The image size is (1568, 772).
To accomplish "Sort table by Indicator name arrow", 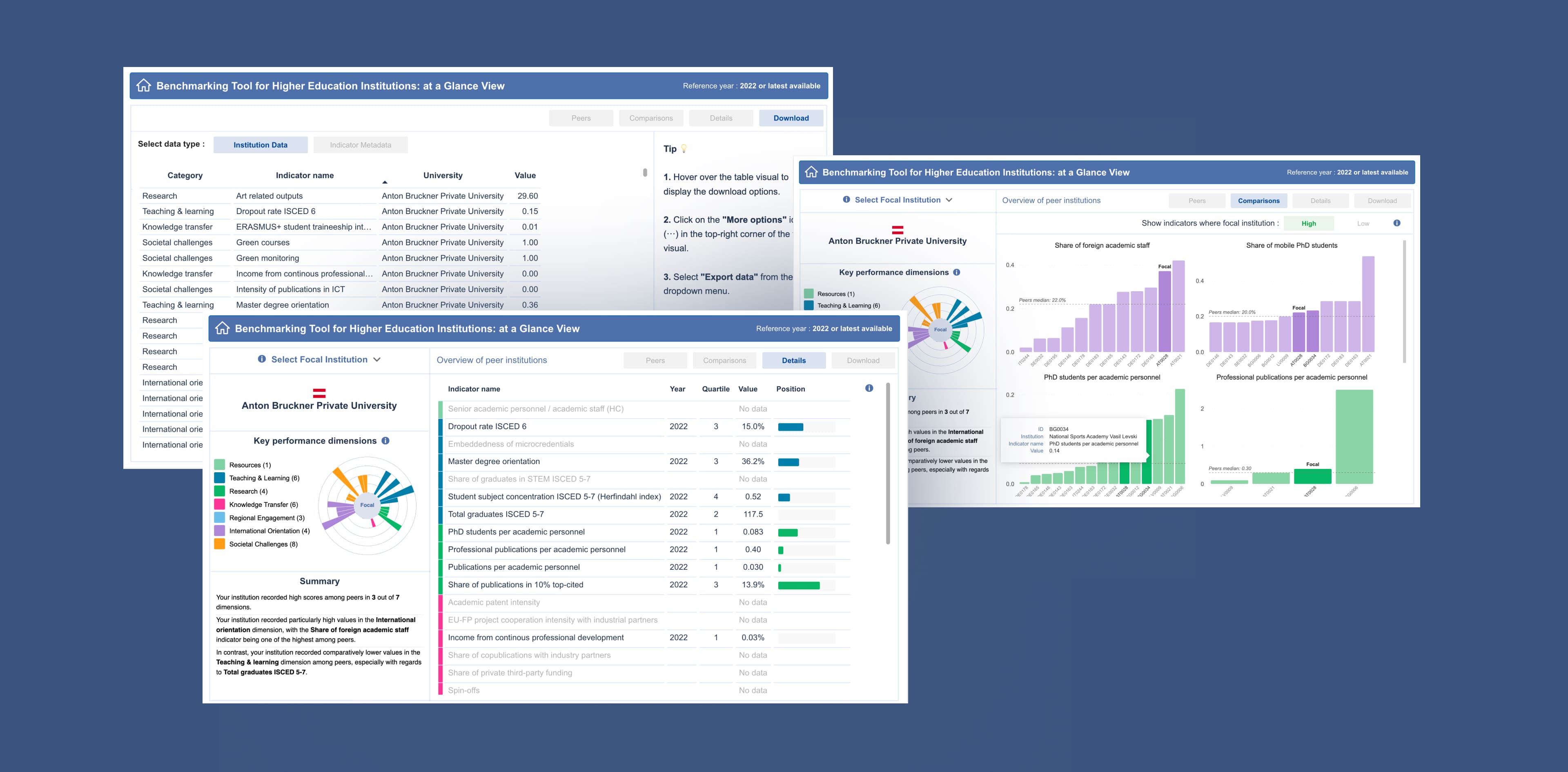I will [x=385, y=182].
